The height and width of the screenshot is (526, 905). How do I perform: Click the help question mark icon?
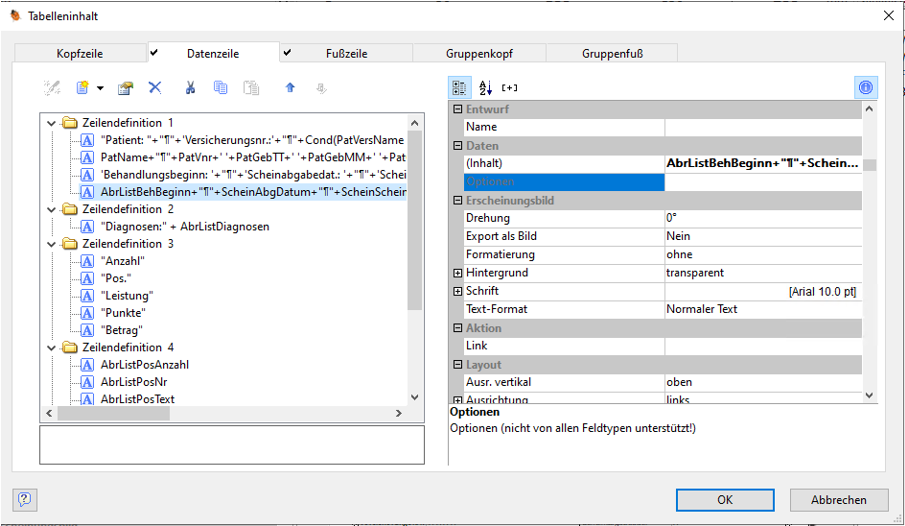[25, 499]
